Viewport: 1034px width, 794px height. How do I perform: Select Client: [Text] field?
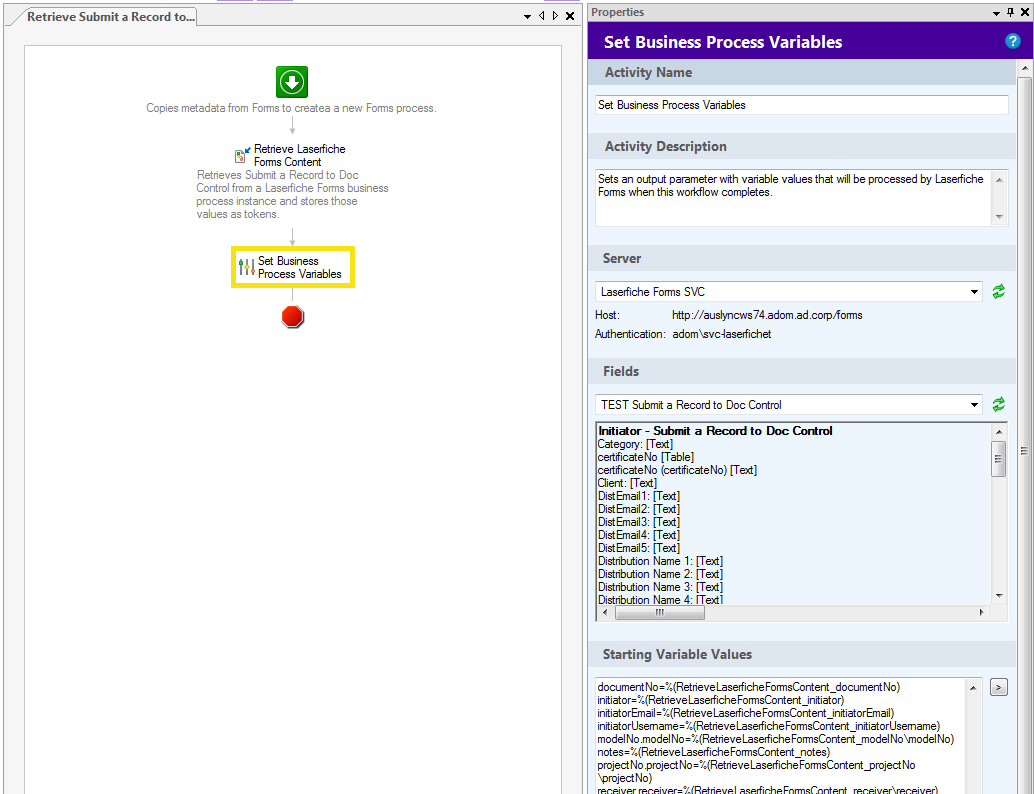point(627,483)
